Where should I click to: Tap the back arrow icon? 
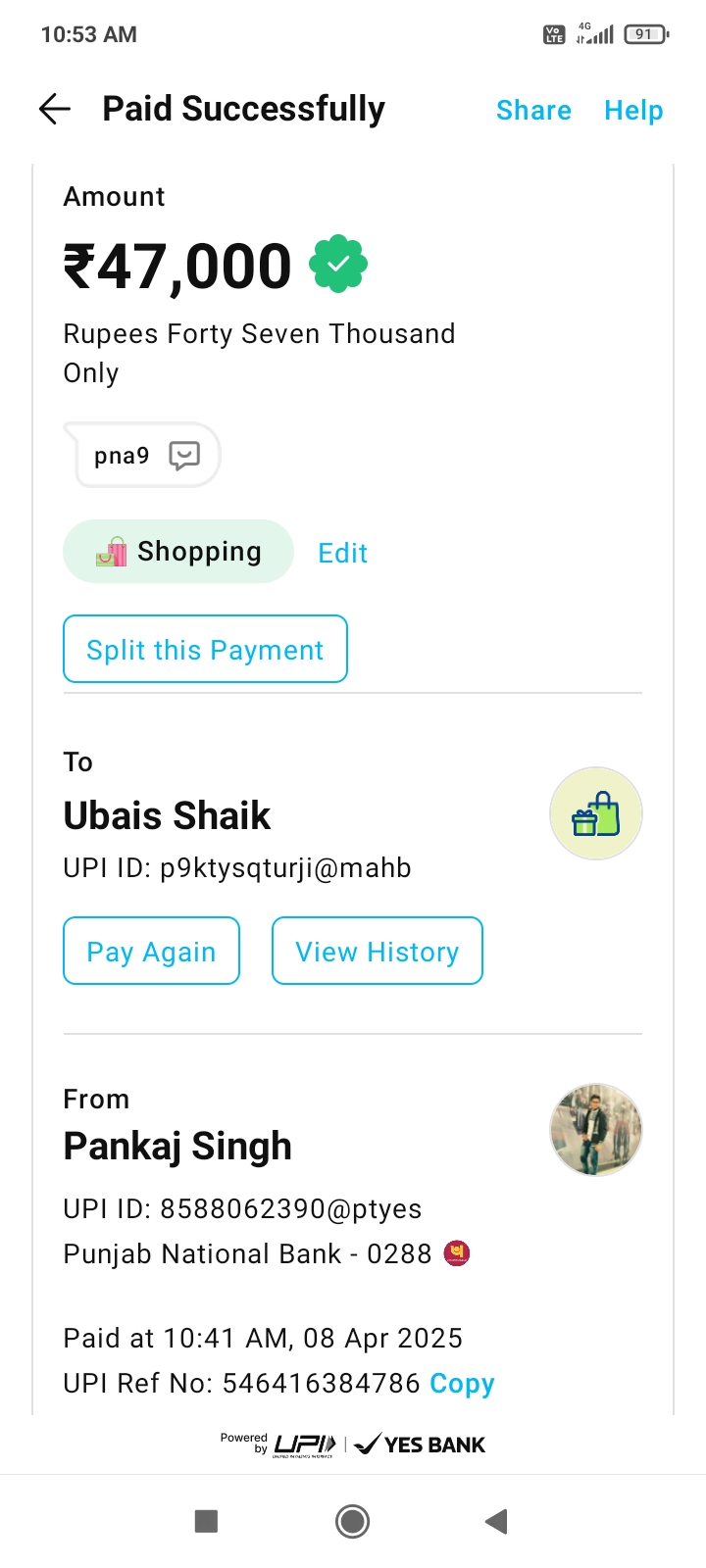click(x=55, y=109)
